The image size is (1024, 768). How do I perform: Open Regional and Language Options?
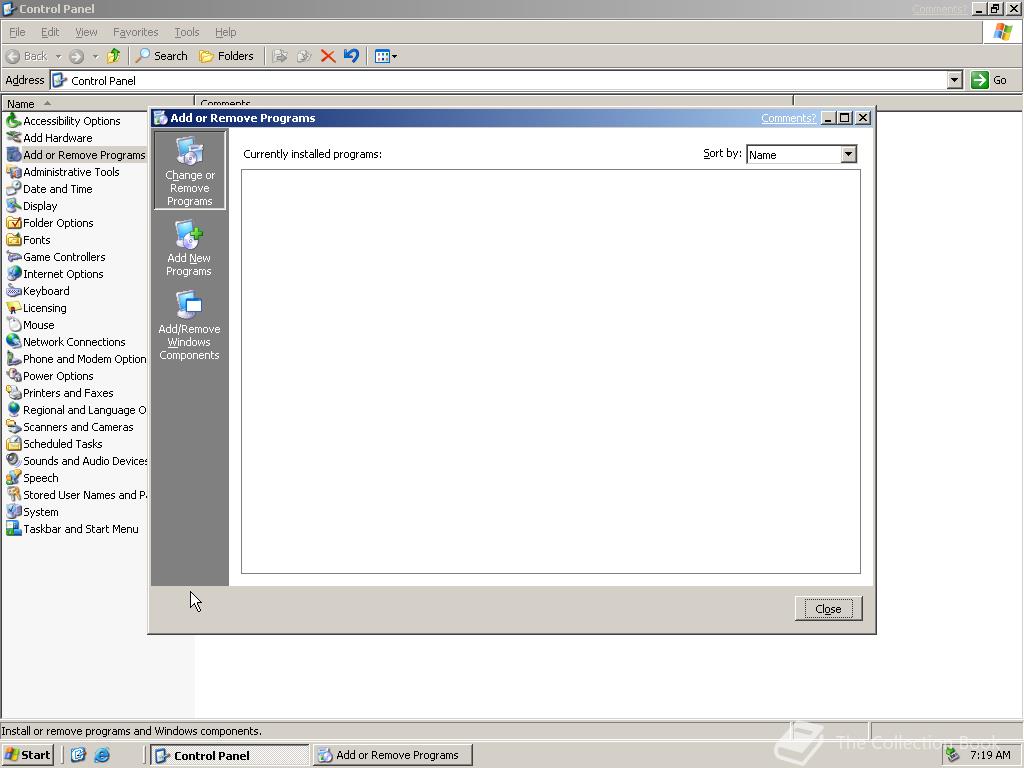[x=76, y=409]
